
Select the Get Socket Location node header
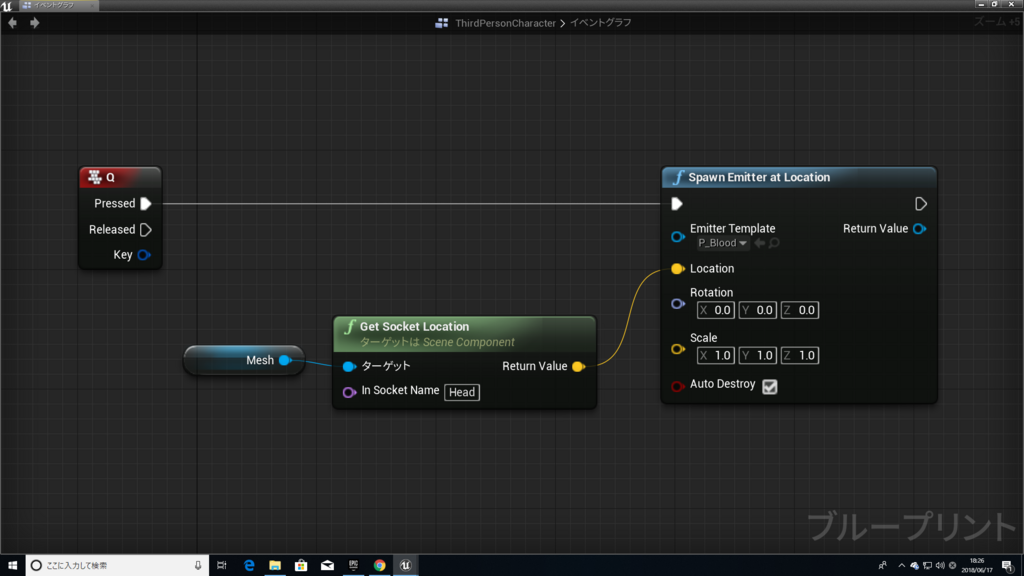tap(464, 334)
